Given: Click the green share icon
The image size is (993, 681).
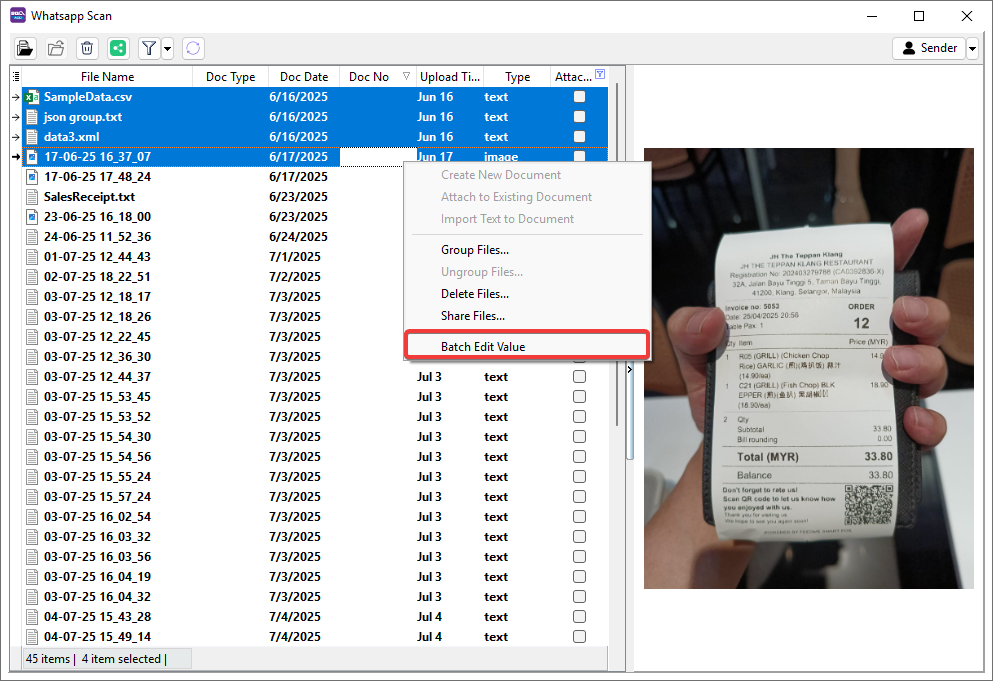Looking at the screenshot, I should 118,48.
